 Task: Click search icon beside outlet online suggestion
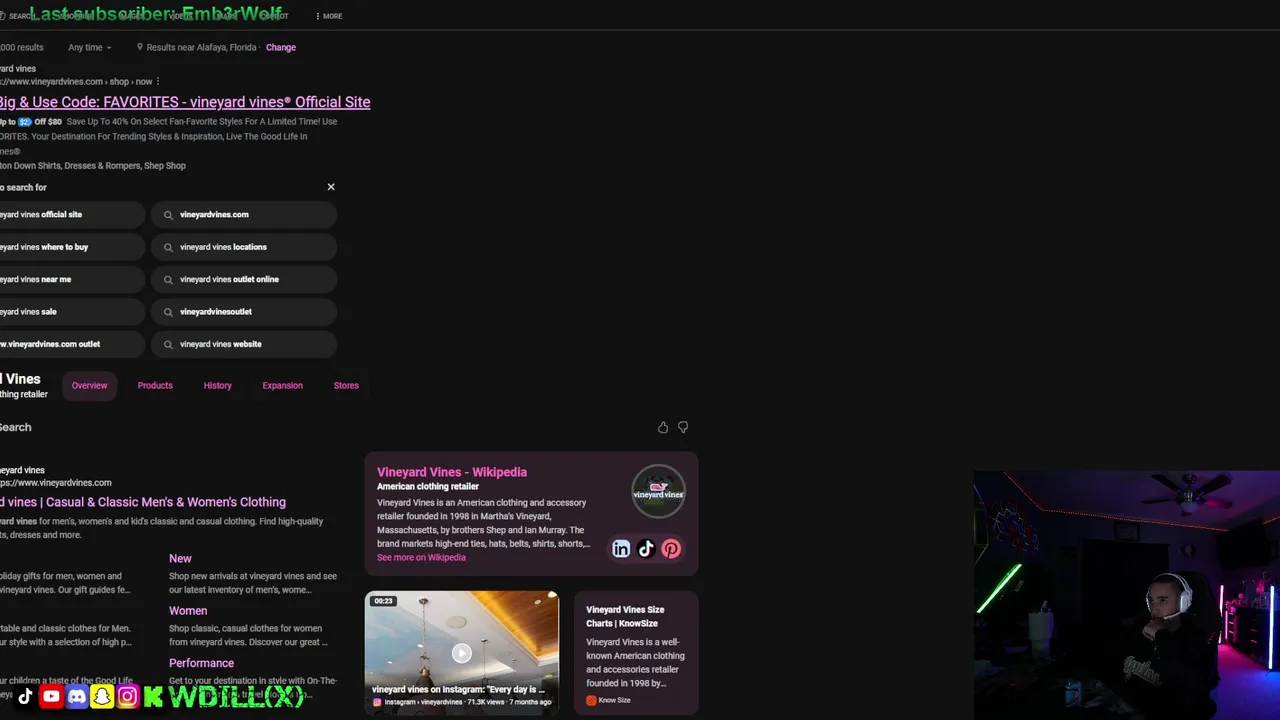click(168, 280)
